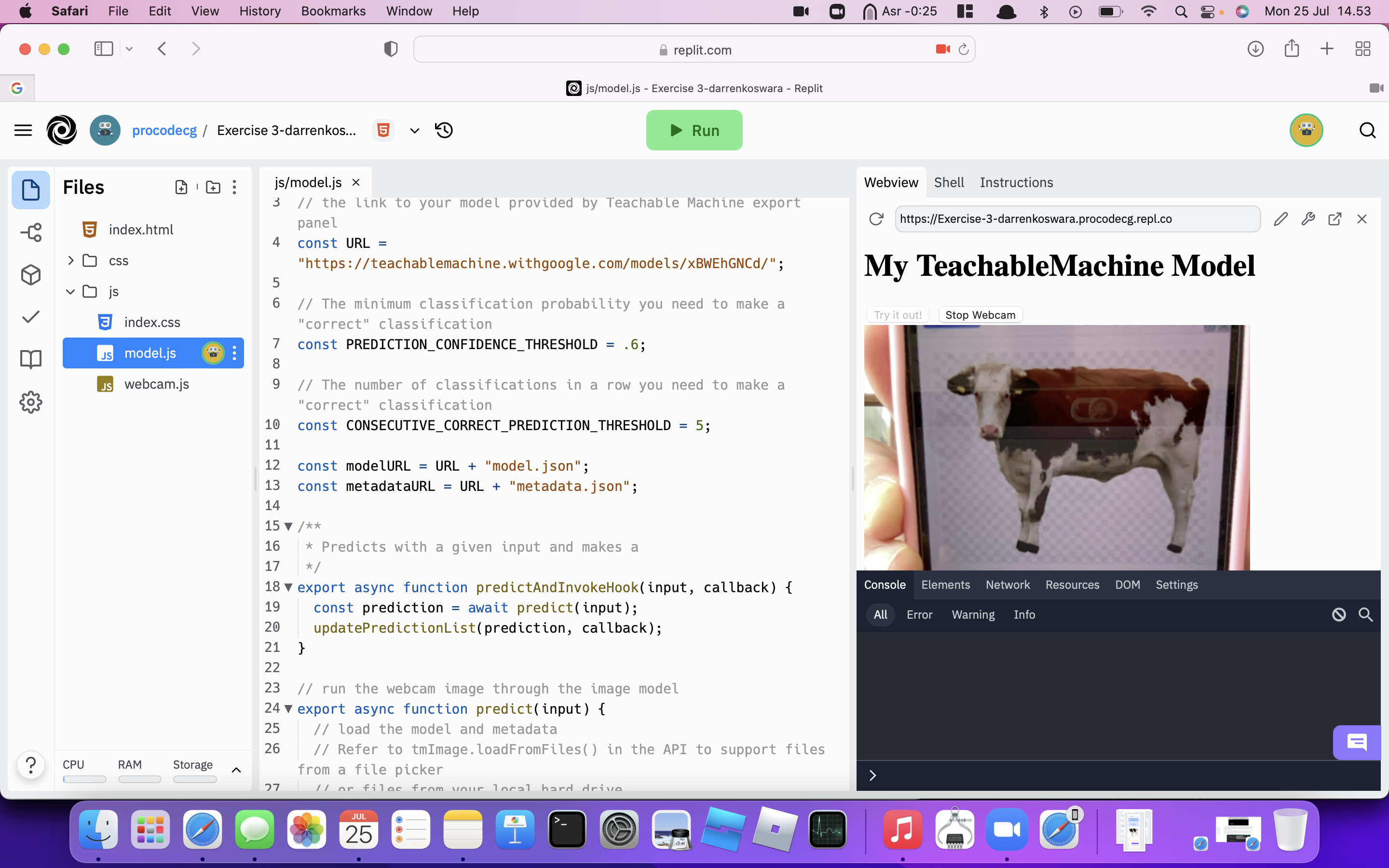Screen dimensions: 1389x868
Task: Open the chat bubble button
Action: pyautogui.click(x=1356, y=742)
